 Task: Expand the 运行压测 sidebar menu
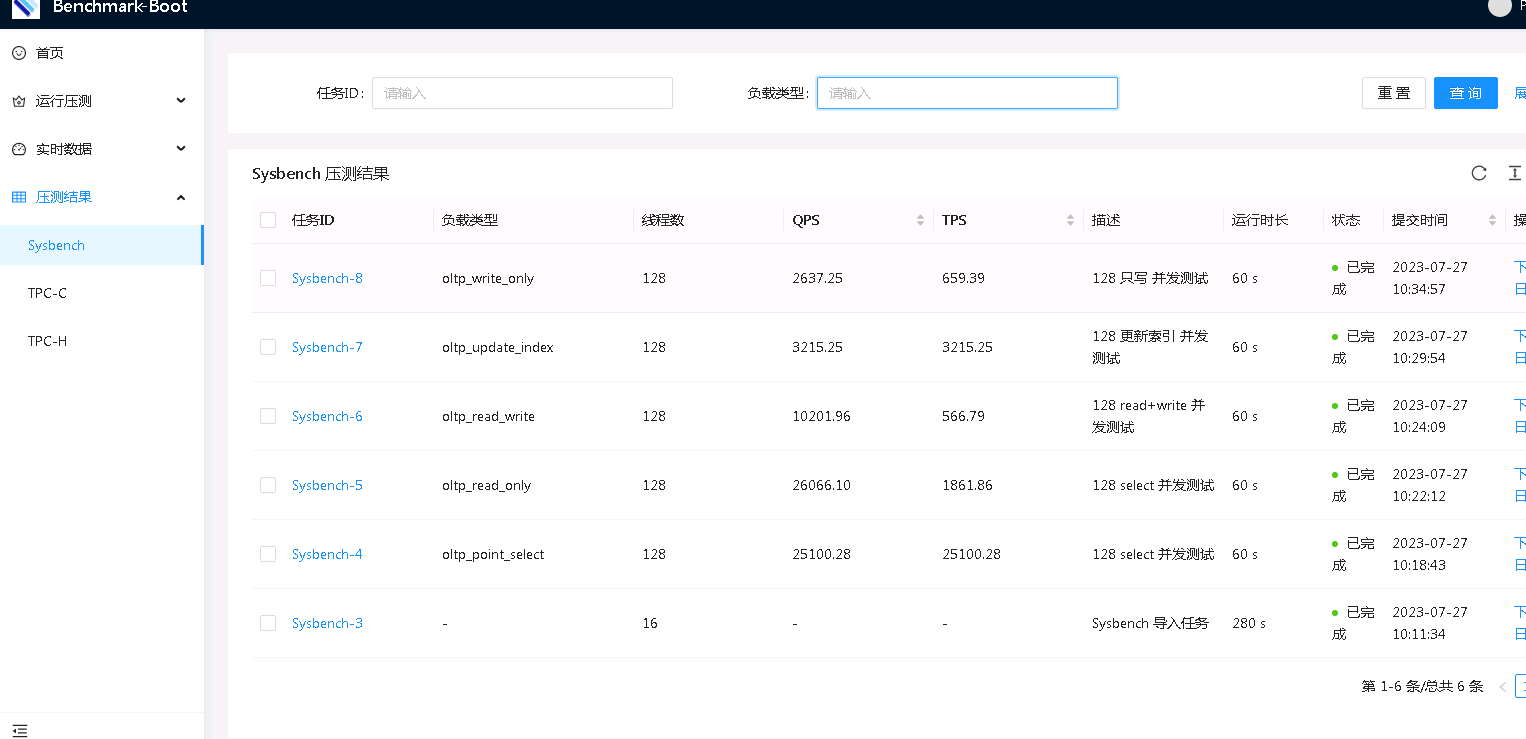click(x=100, y=101)
